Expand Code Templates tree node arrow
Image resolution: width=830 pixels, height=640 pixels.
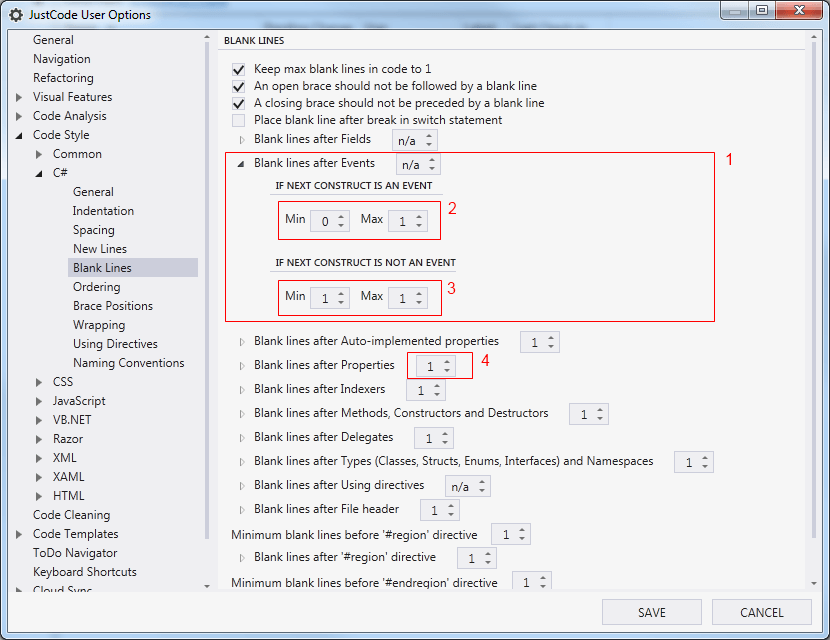point(19,534)
